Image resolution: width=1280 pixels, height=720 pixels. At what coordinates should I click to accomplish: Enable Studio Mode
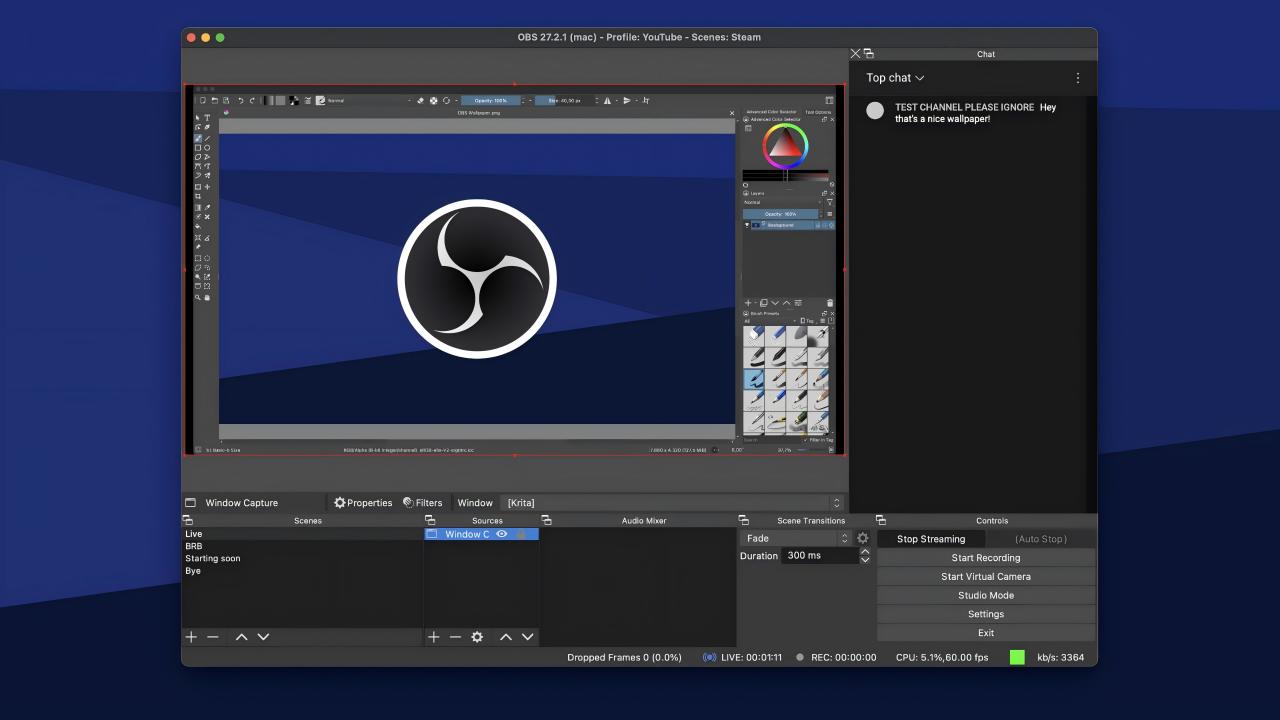point(986,595)
